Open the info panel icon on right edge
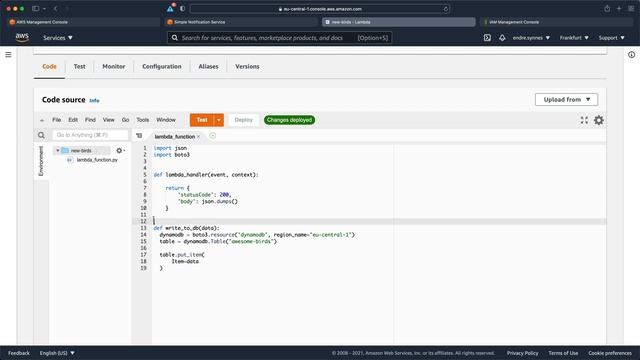The image size is (640, 360). coord(631,55)
